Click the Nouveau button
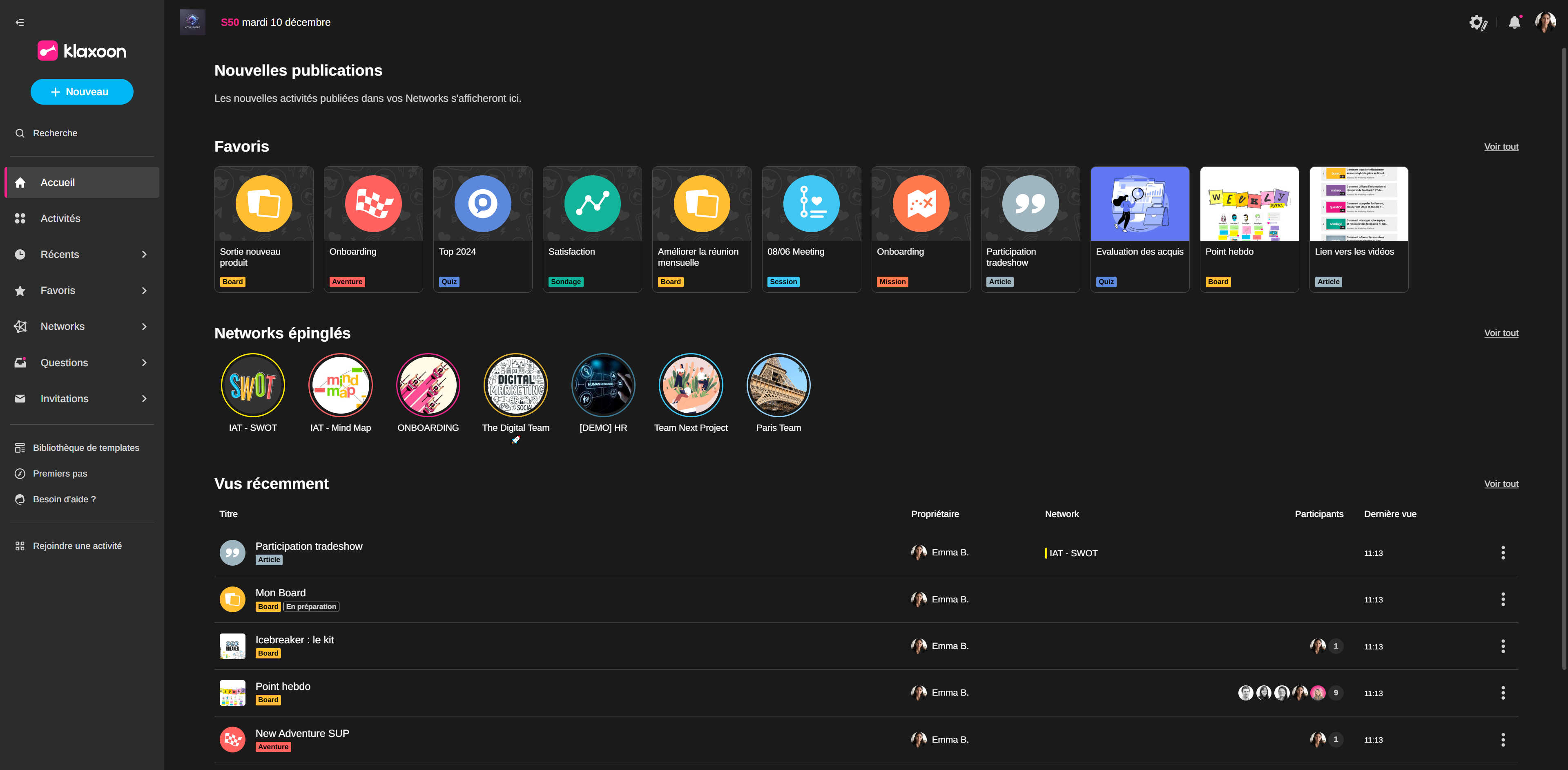Image resolution: width=1568 pixels, height=770 pixels. point(82,92)
